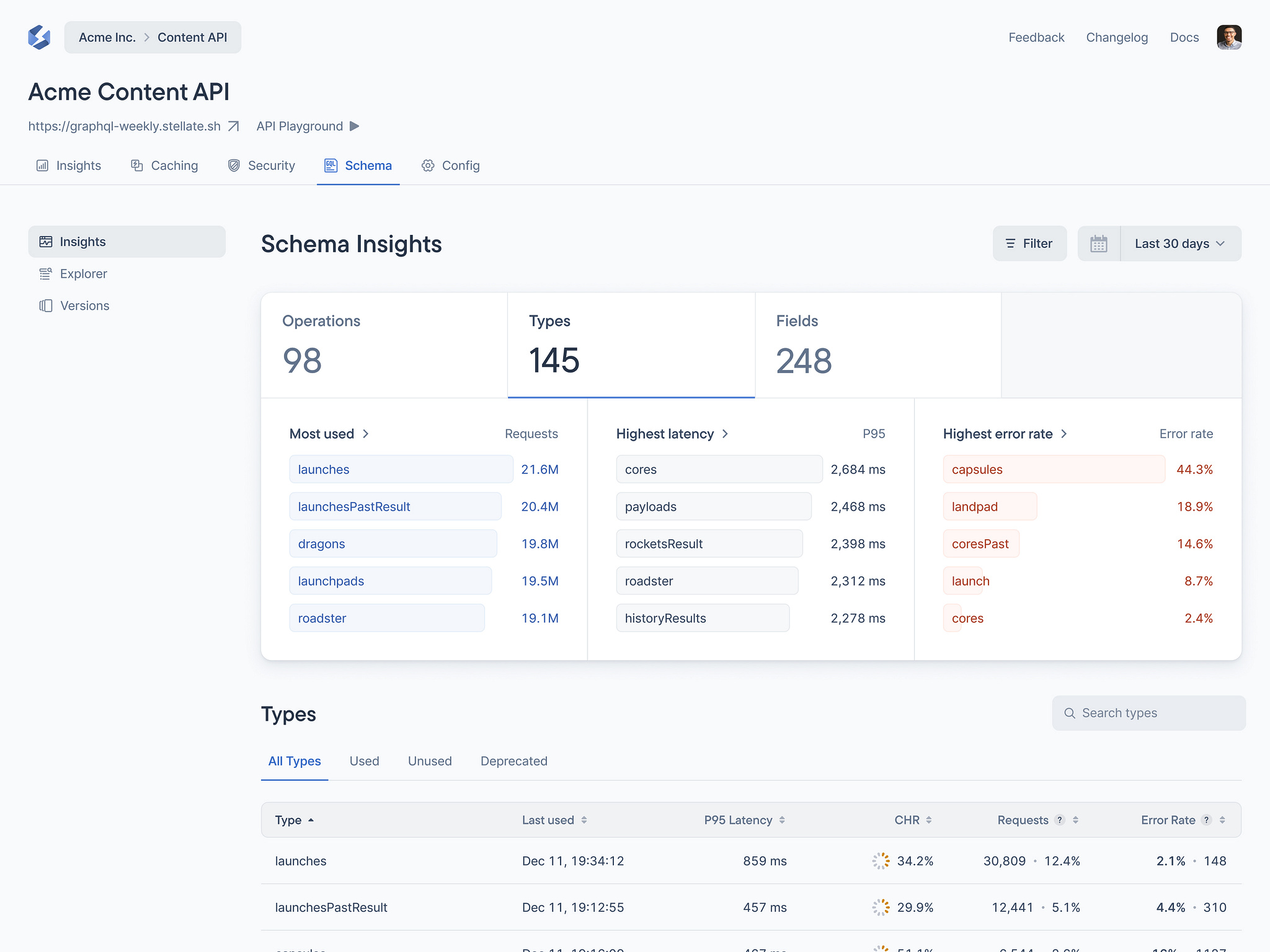The image size is (1270, 952).
Task: Sort by P95 Latency column arrows
Action: (x=782, y=820)
